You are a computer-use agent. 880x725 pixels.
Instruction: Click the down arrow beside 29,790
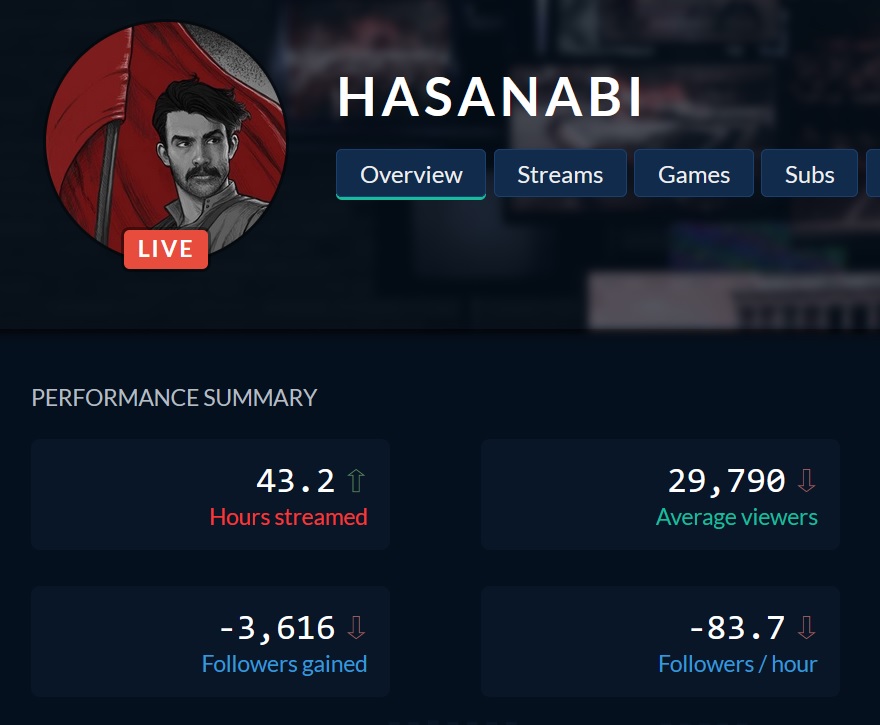(806, 481)
